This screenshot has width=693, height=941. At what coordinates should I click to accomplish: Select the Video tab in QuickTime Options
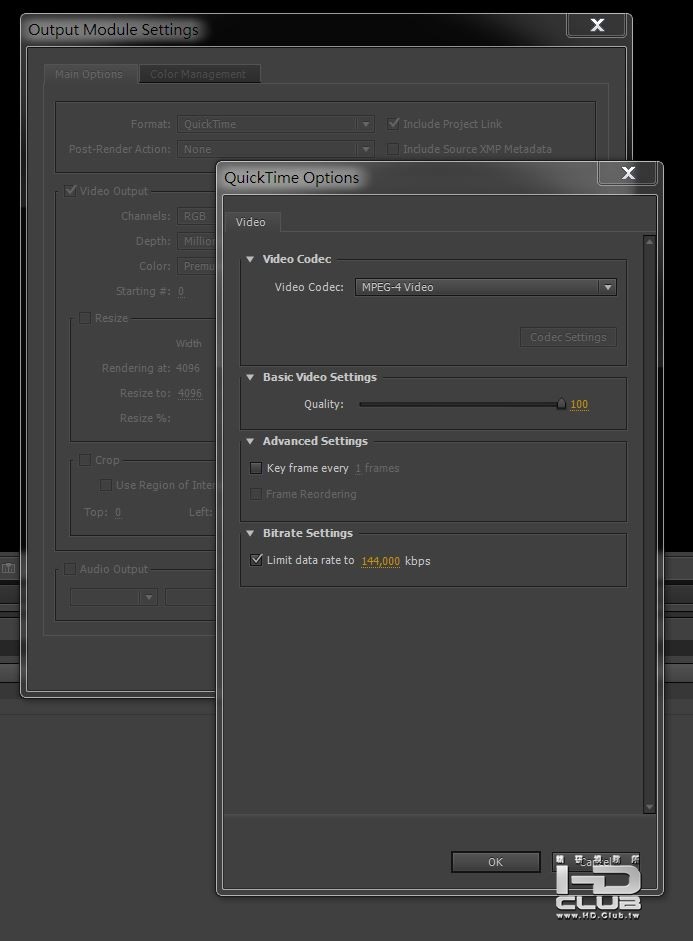click(x=251, y=222)
